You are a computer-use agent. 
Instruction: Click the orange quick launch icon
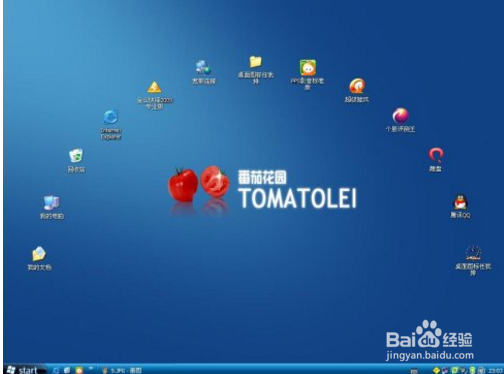(79, 370)
